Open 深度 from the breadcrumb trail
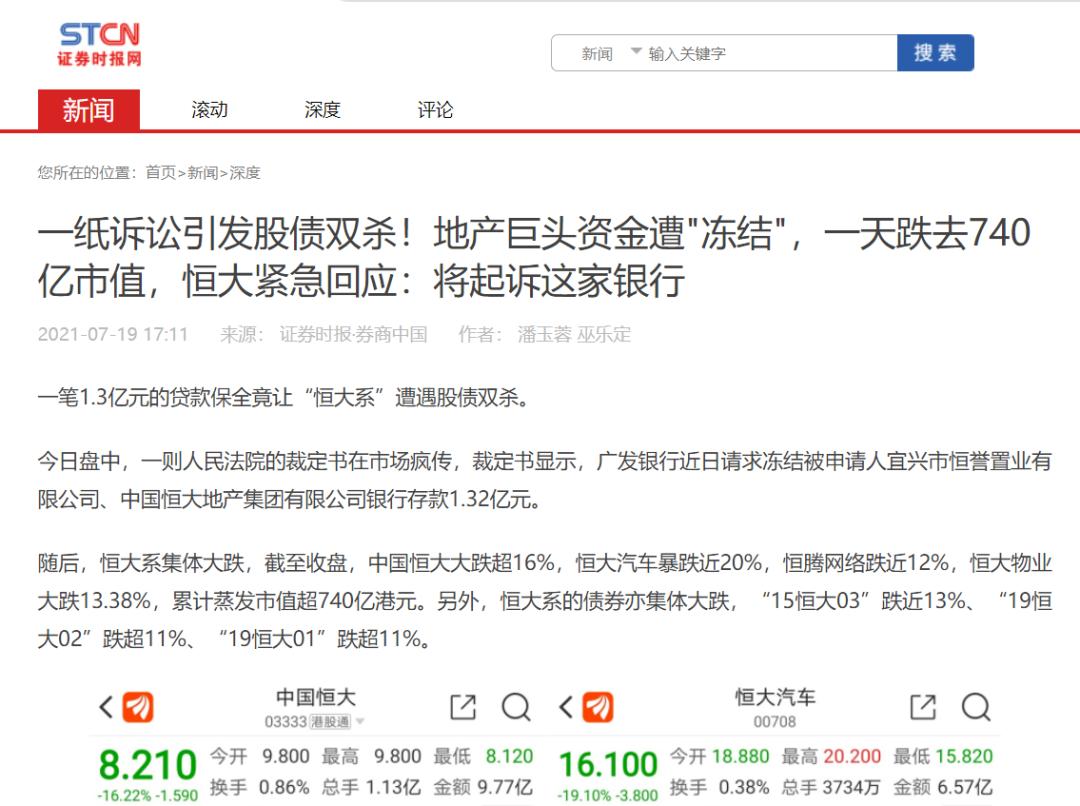This screenshot has width=1080, height=806. pyautogui.click(x=243, y=173)
